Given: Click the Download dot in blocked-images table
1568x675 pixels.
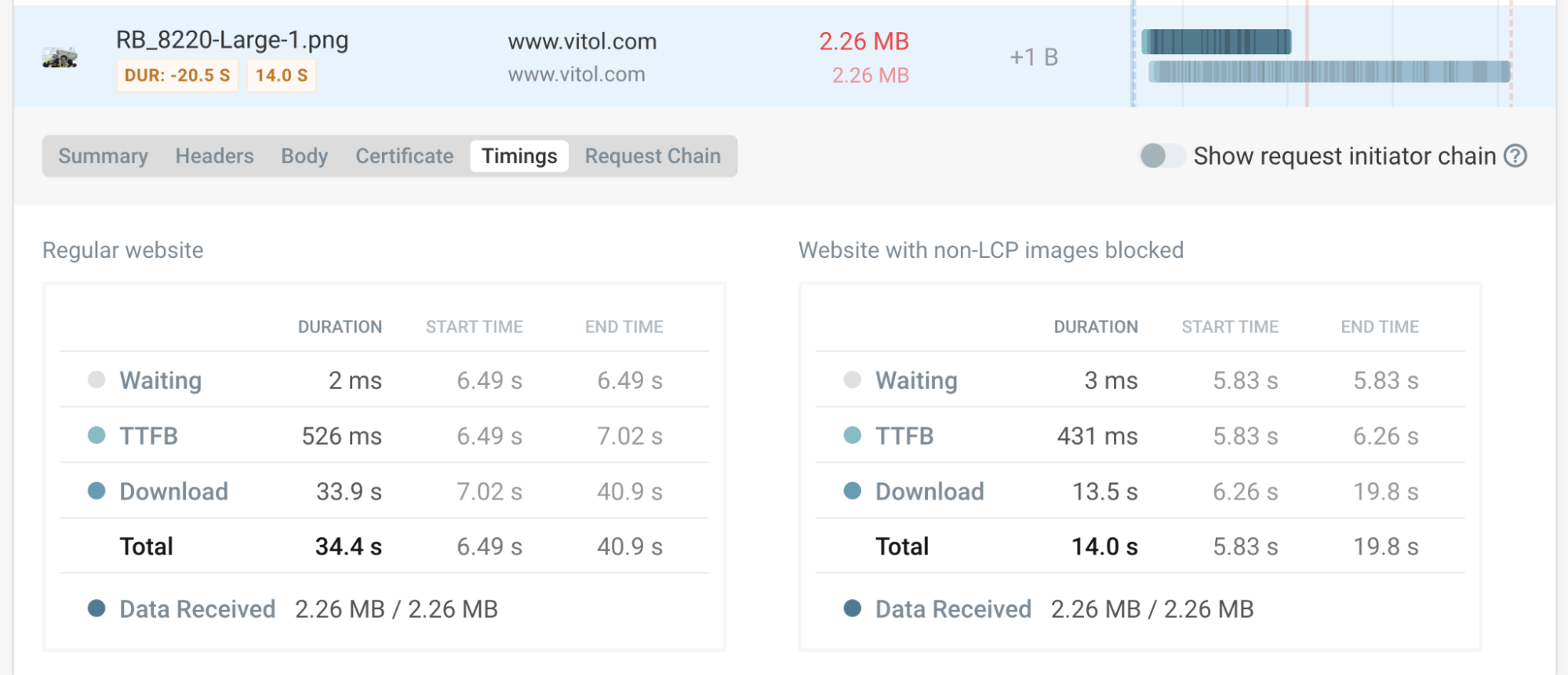Looking at the screenshot, I should 852,492.
